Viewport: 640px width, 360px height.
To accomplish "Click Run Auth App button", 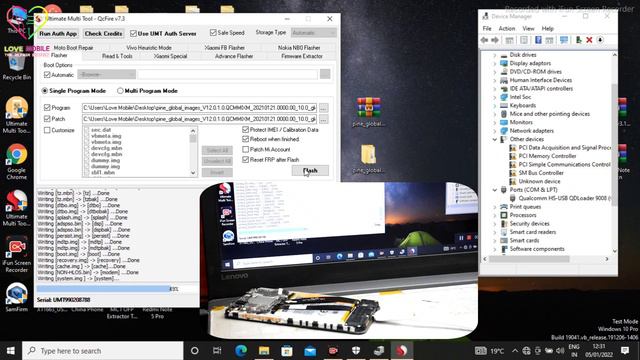I will [58, 33].
